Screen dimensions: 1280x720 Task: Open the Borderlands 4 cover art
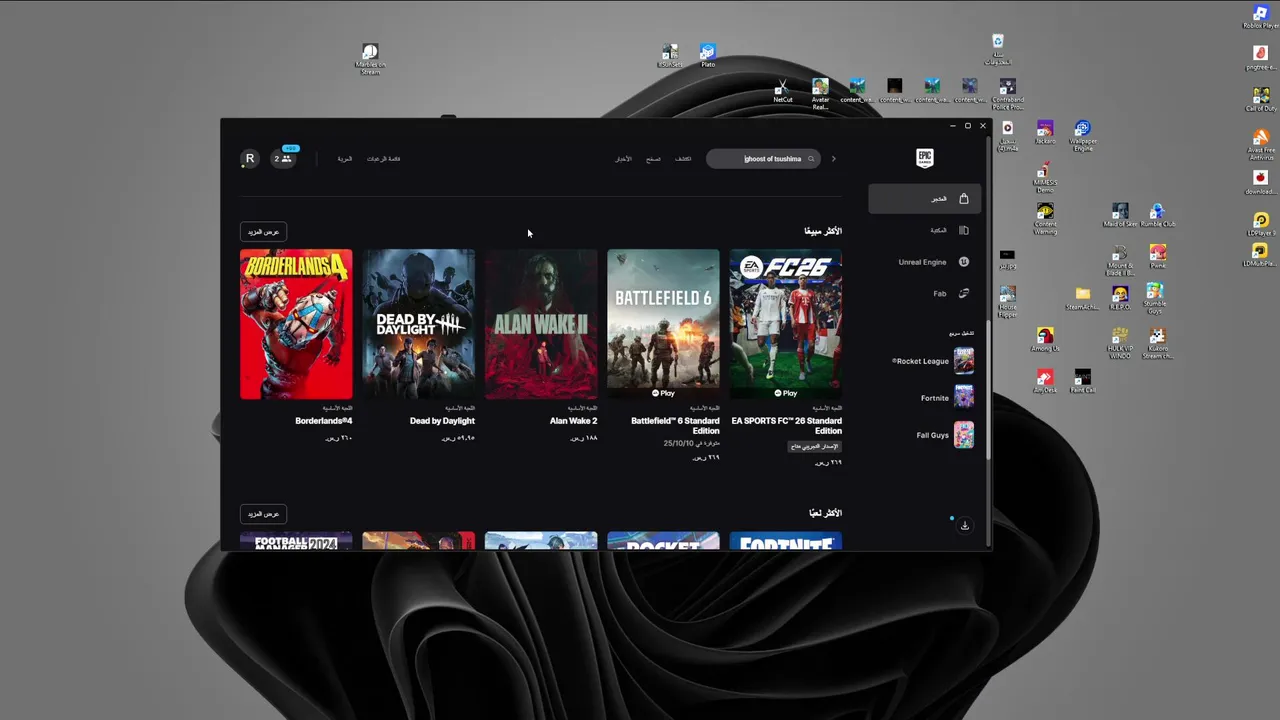(x=296, y=324)
